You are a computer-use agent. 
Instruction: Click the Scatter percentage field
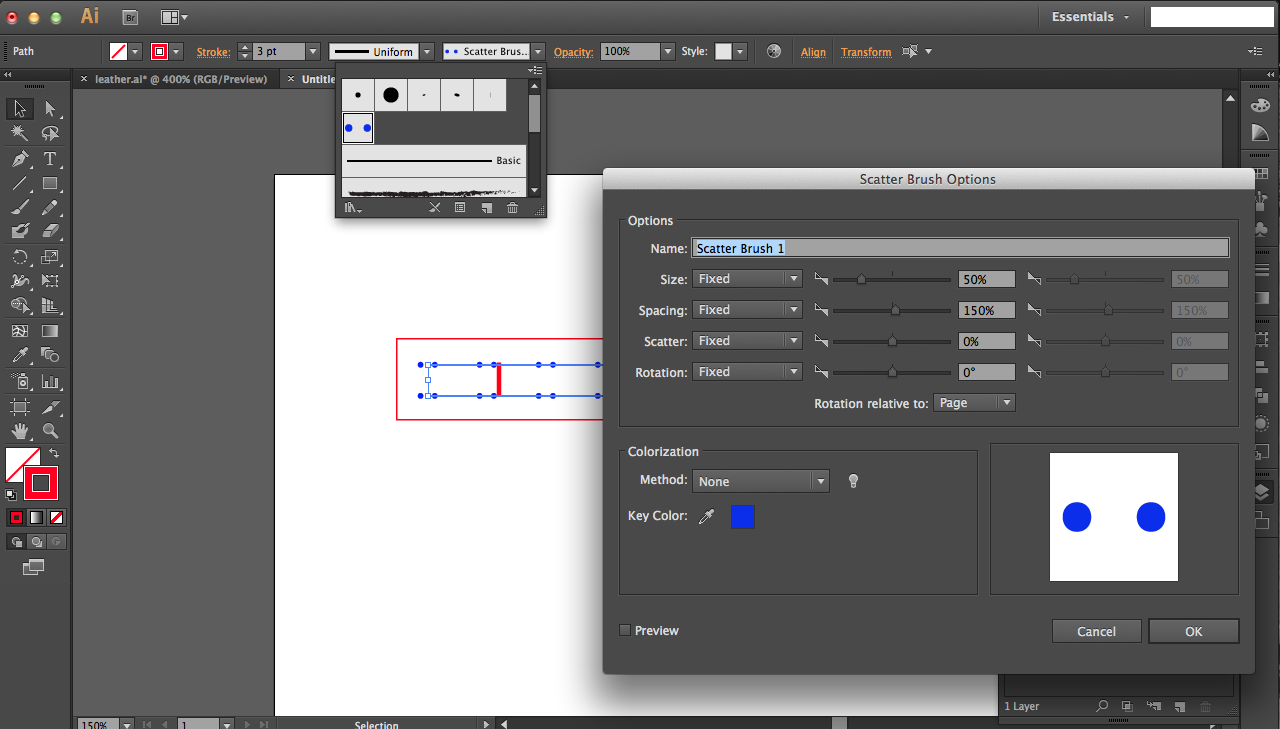click(987, 341)
